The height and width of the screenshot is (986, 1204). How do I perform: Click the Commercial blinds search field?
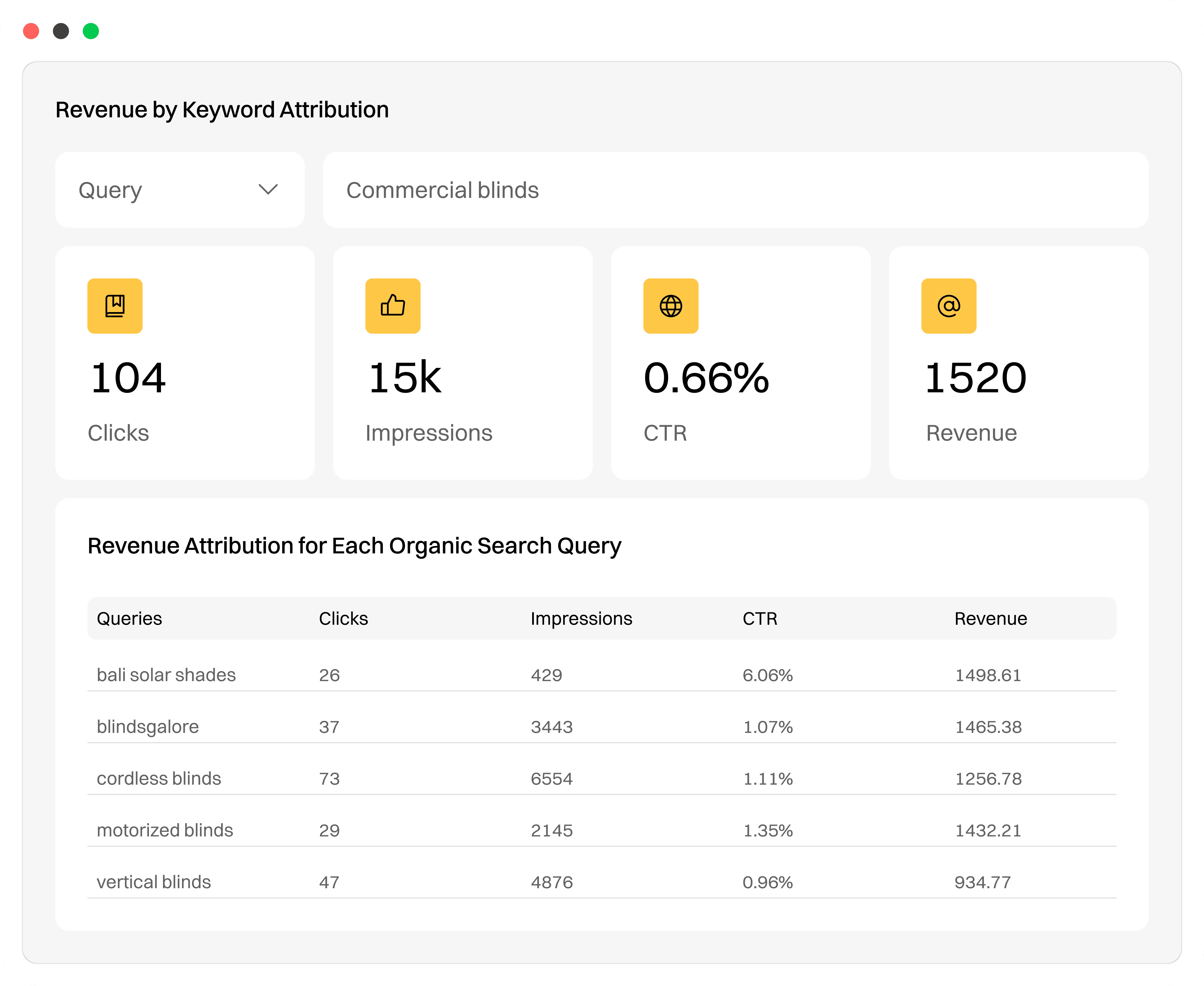point(735,190)
